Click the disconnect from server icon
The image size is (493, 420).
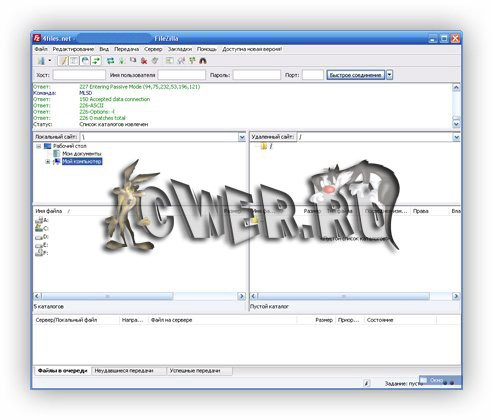coord(144,60)
